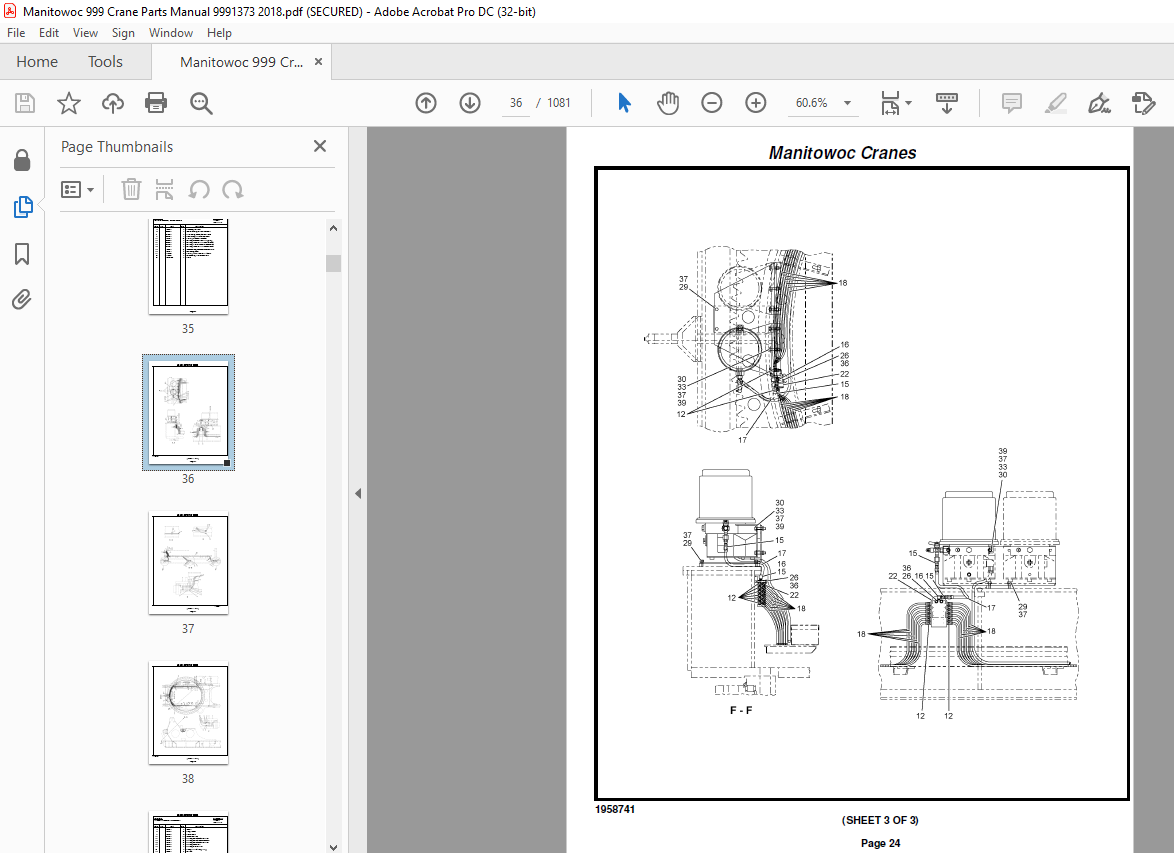The image size is (1174, 853).
Task: Open the View menu
Action: pyautogui.click(x=85, y=33)
